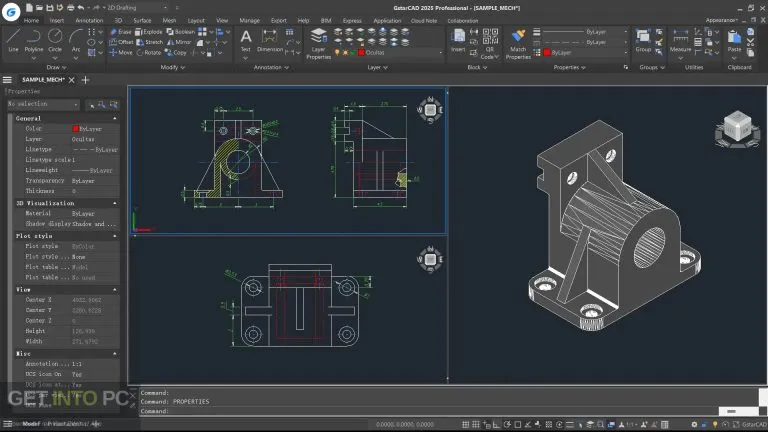Click the Move tool
Viewport: 768px width, 432px height.
tap(120, 52)
